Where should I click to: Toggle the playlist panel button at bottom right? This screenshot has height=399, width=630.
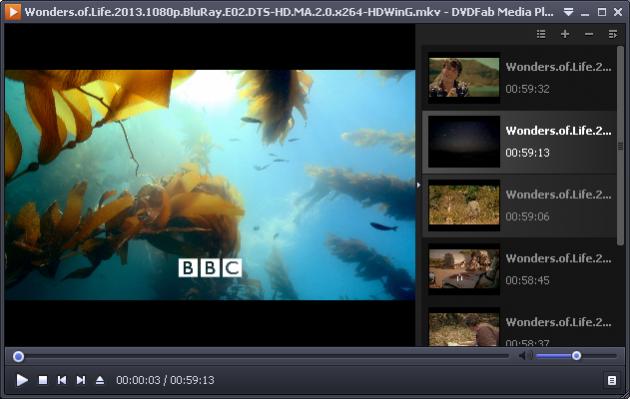click(612, 380)
